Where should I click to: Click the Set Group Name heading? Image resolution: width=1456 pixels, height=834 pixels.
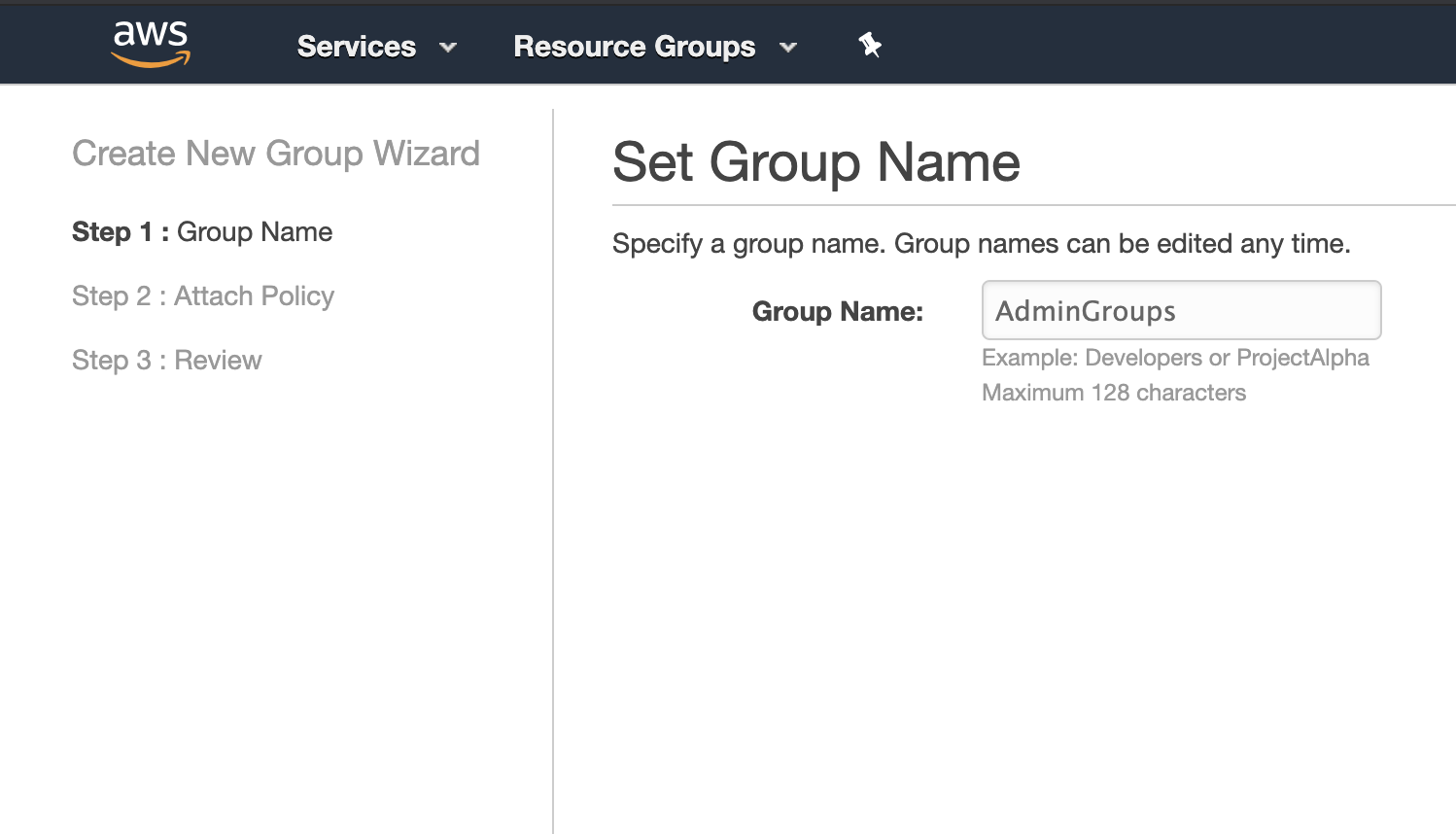tap(815, 162)
